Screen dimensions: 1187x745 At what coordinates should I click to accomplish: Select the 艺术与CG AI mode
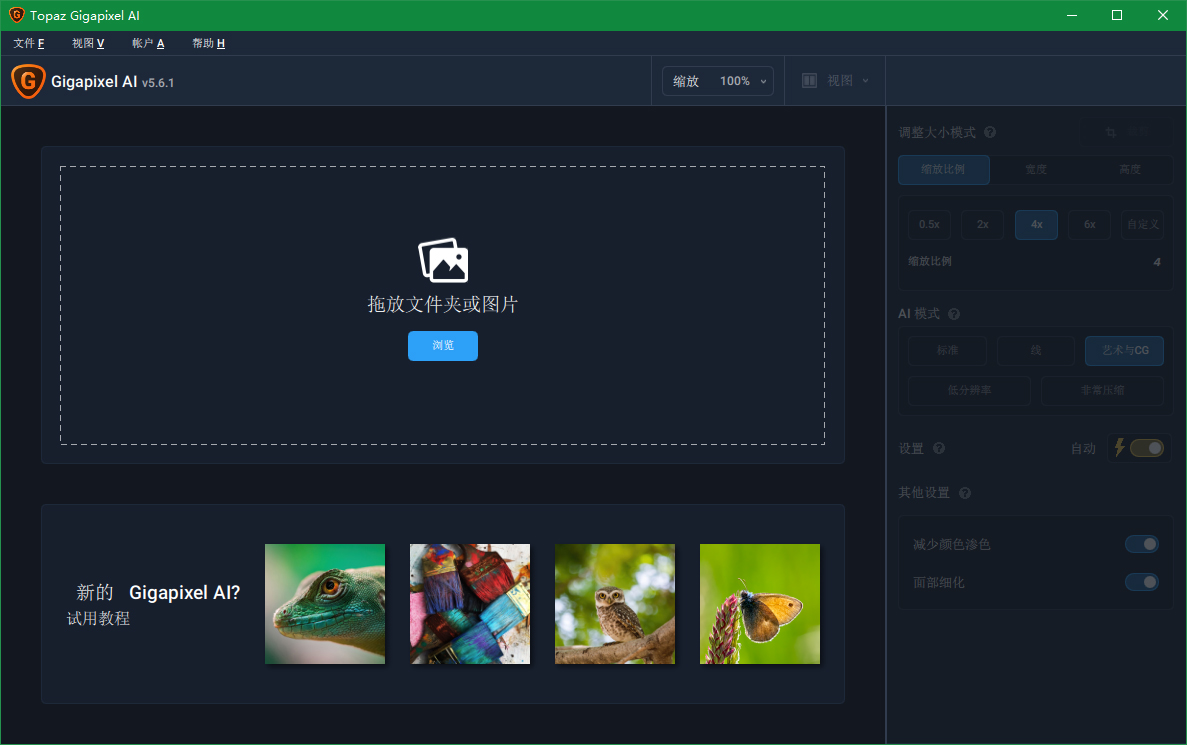pos(1124,351)
